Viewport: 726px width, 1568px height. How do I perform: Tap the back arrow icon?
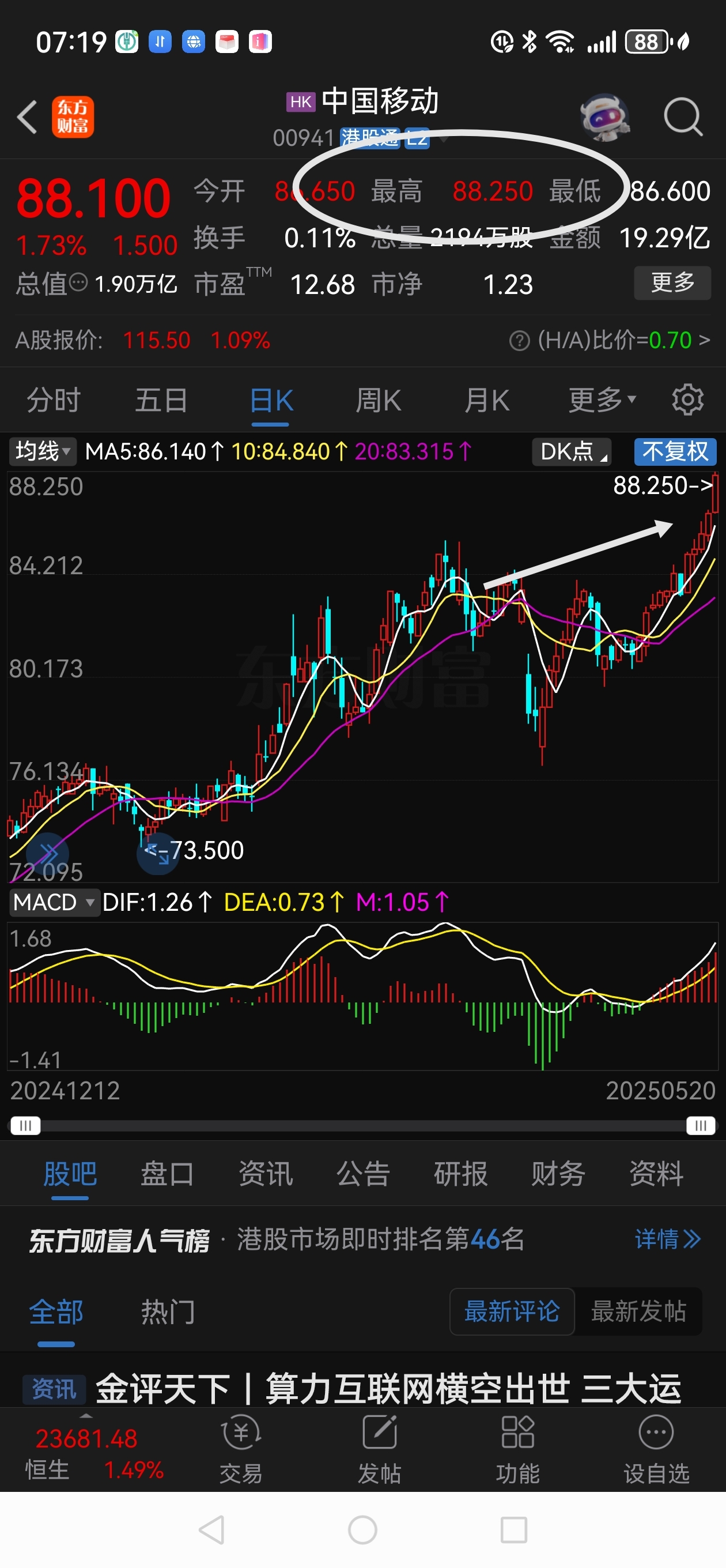(28, 116)
